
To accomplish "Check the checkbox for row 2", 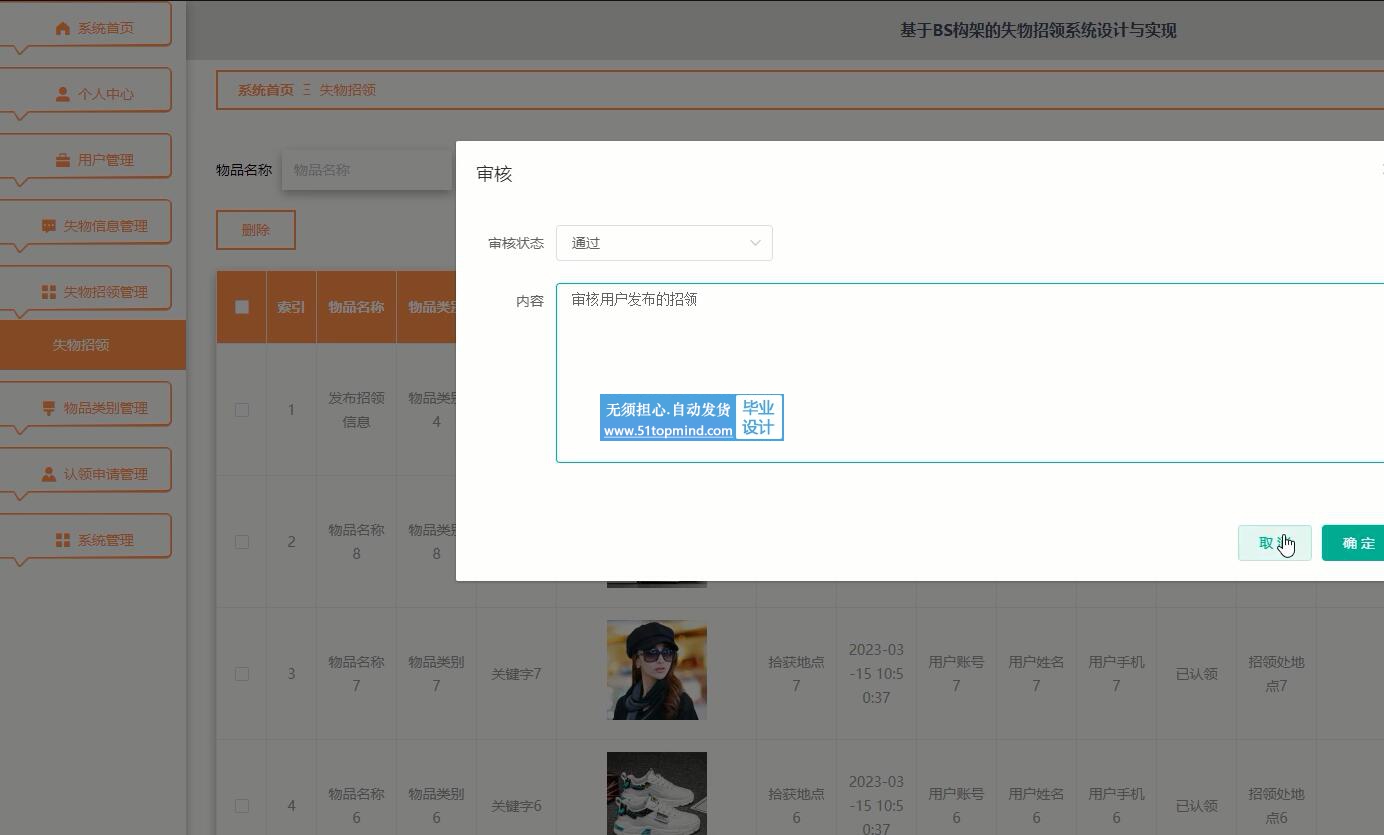I will (242, 542).
